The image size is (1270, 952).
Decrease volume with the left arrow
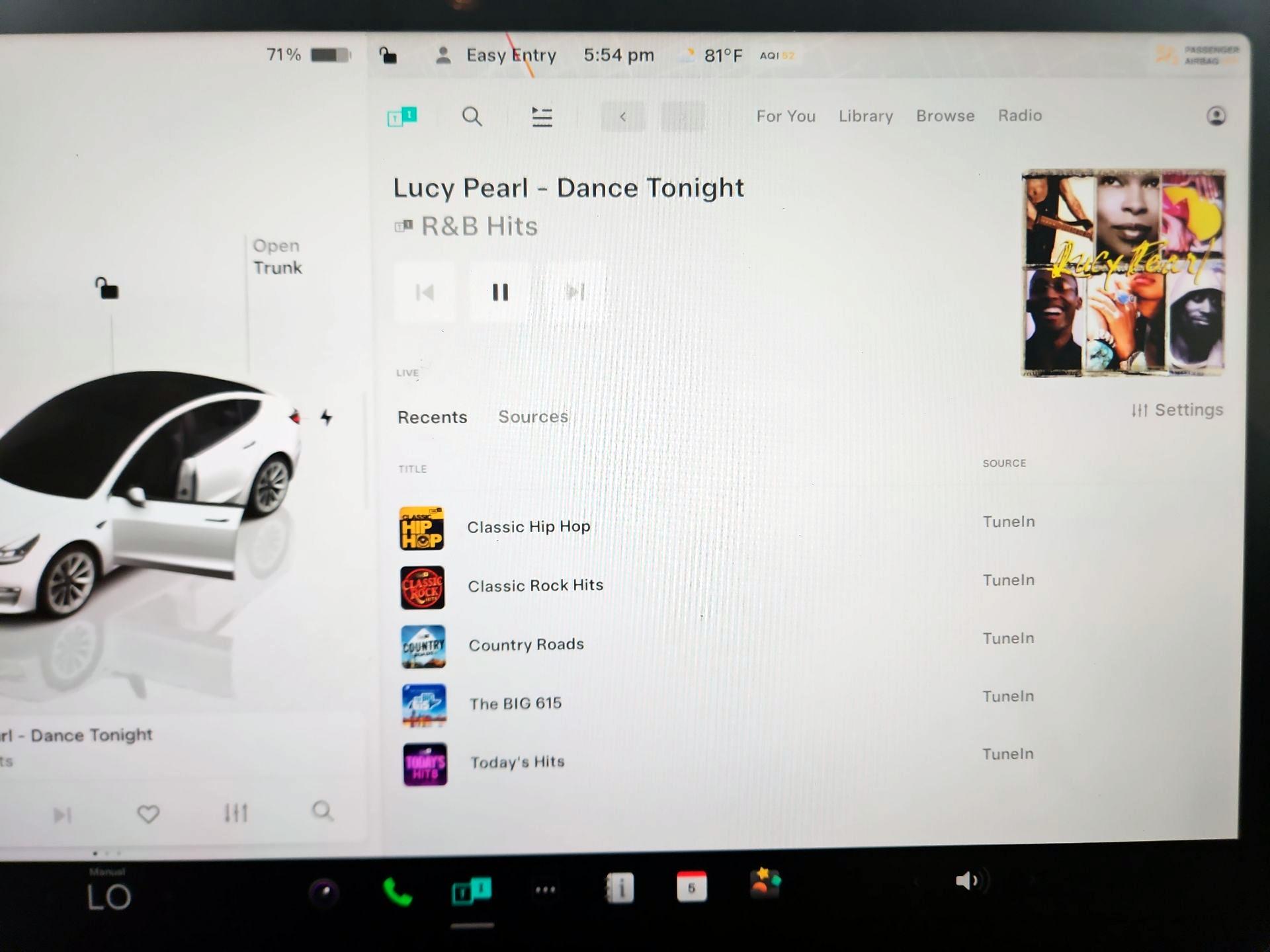pos(918,881)
